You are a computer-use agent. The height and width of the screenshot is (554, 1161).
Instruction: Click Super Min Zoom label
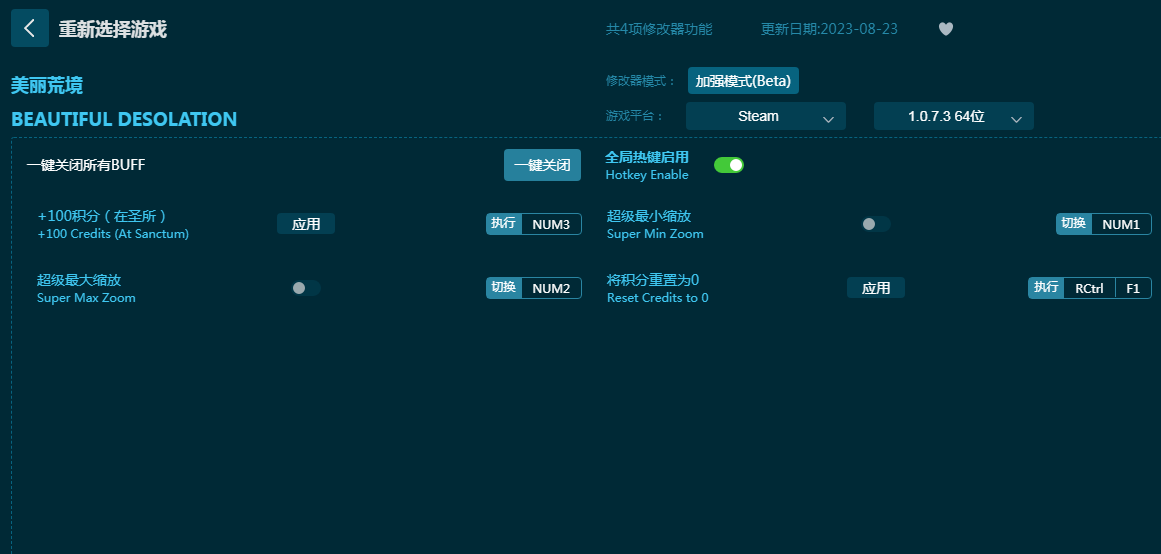click(x=655, y=234)
